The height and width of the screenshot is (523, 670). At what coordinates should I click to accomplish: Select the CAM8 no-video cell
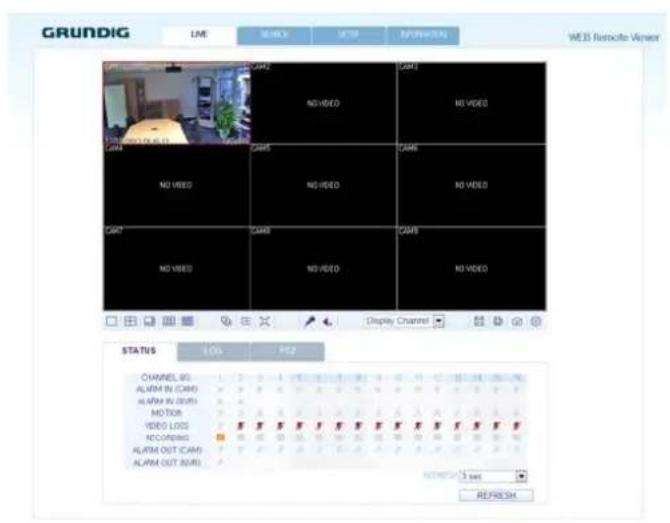(323, 268)
